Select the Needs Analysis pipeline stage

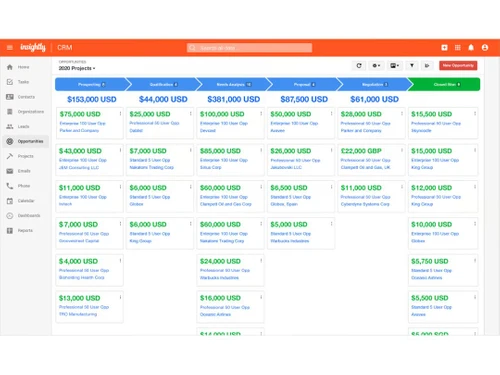[234, 84]
